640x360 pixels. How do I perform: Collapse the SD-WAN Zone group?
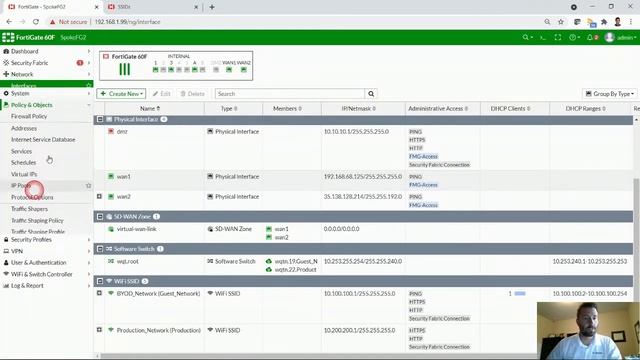[x=100, y=216]
